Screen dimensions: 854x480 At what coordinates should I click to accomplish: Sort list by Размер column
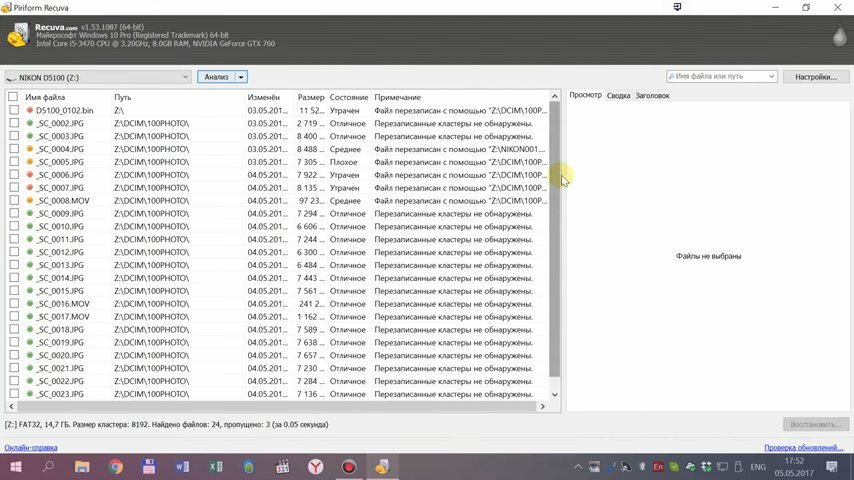[x=310, y=97]
